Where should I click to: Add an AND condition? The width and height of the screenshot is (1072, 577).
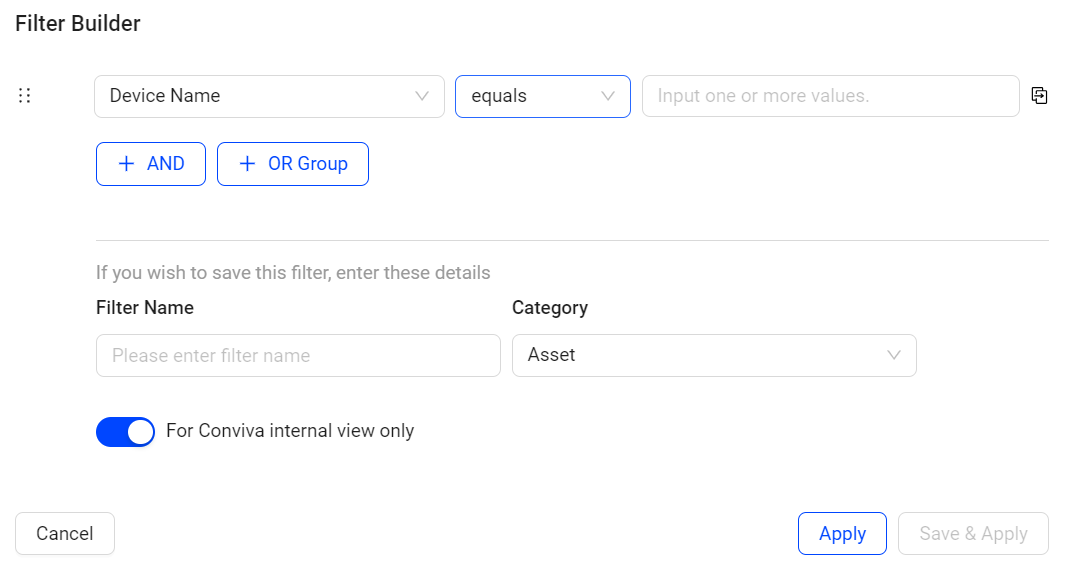pyautogui.click(x=151, y=164)
